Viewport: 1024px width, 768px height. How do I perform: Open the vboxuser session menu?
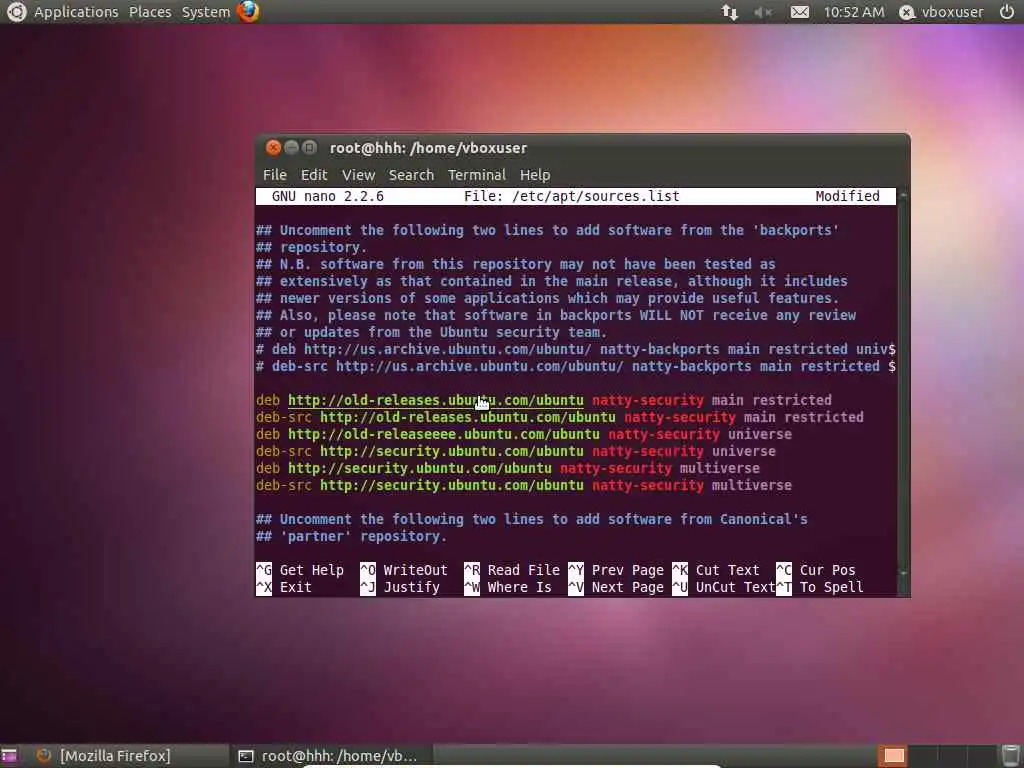pyautogui.click(x=941, y=12)
